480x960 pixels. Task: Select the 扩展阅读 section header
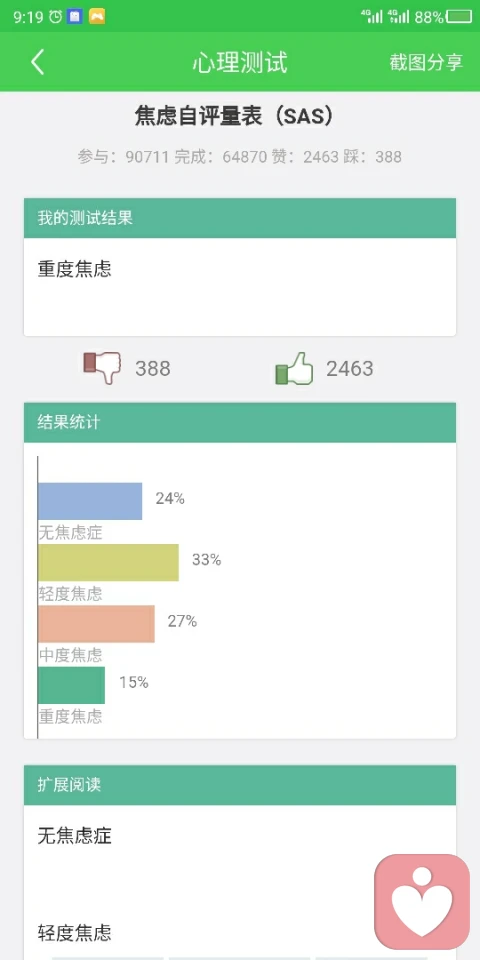point(240,785)
